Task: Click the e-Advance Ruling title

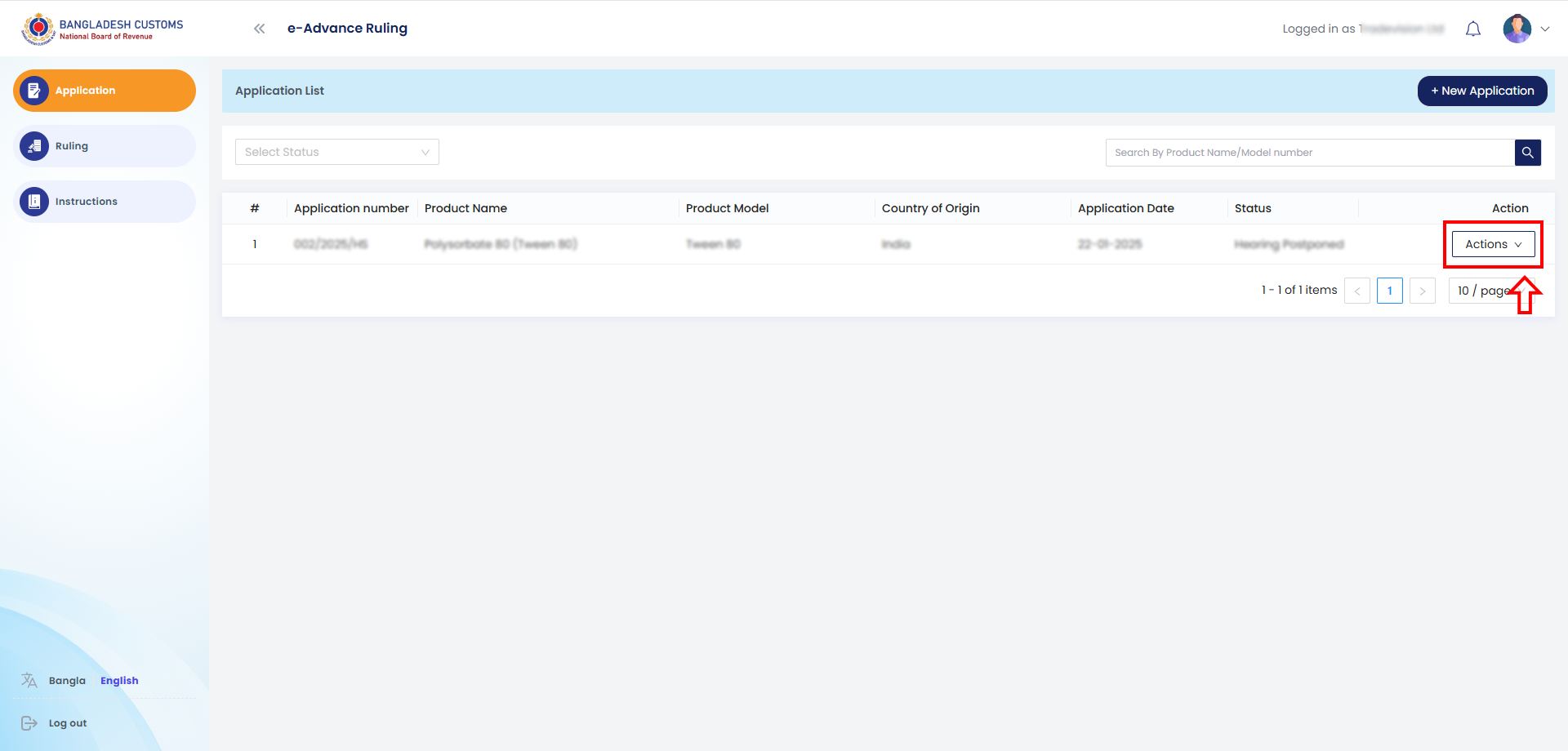Action: coord(347,29)
